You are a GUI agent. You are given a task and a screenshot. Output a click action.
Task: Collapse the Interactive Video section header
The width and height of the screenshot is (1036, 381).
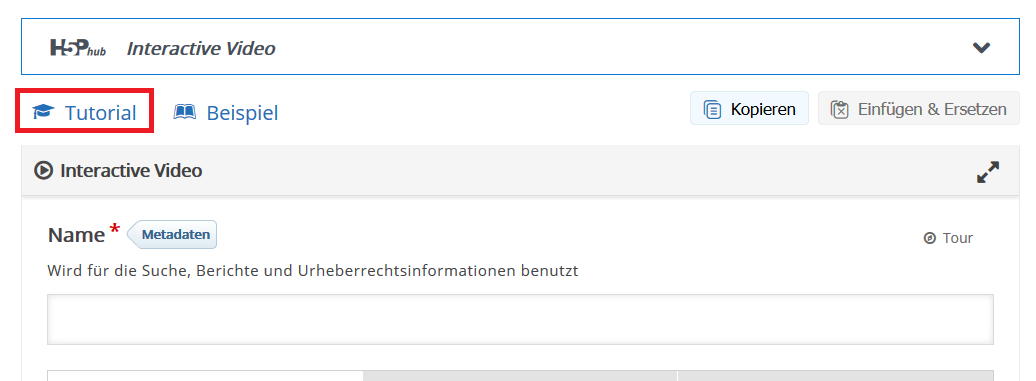point(520,170)
